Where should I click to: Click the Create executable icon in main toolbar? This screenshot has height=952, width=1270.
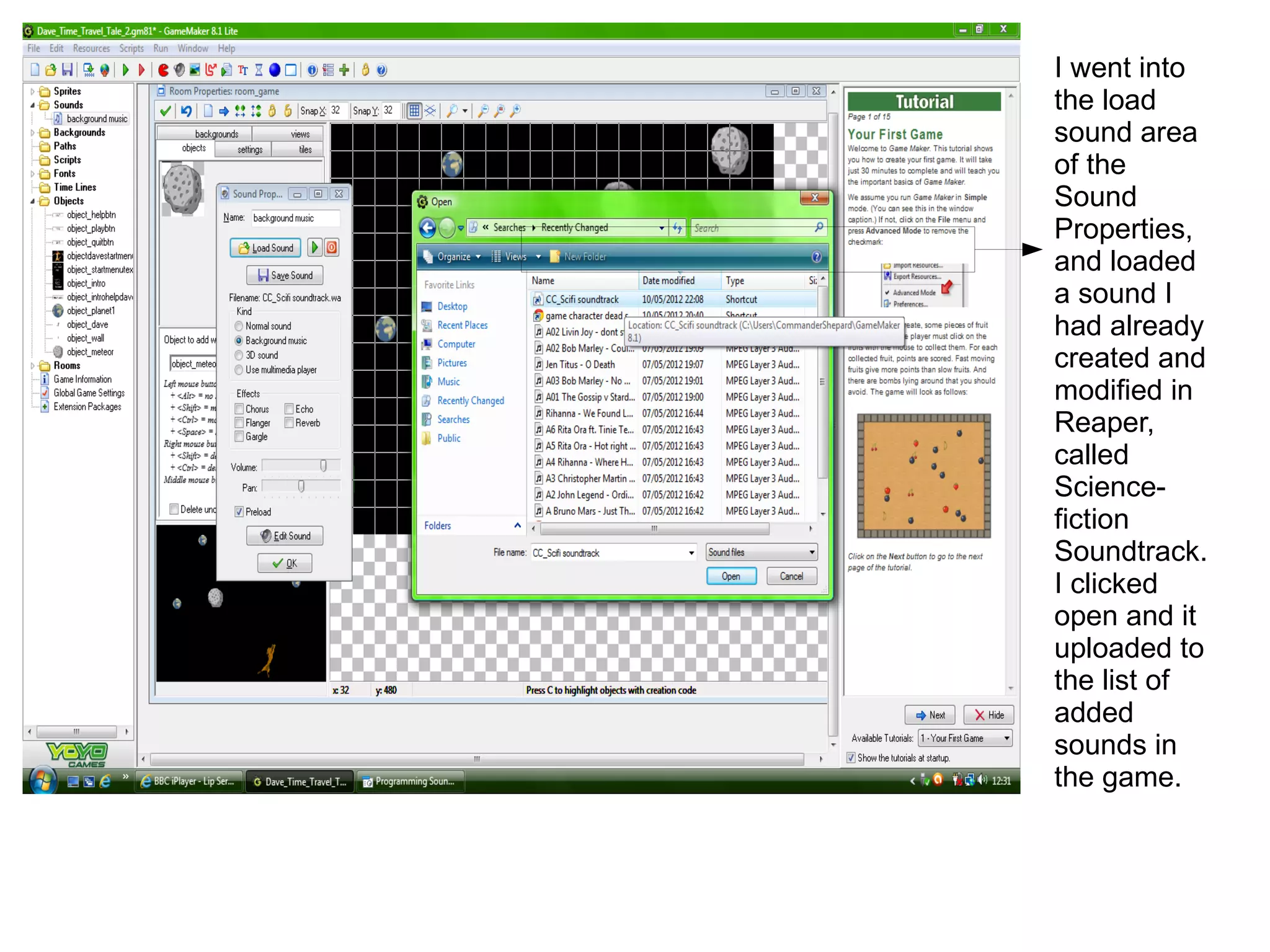click(x=89, y=70)
